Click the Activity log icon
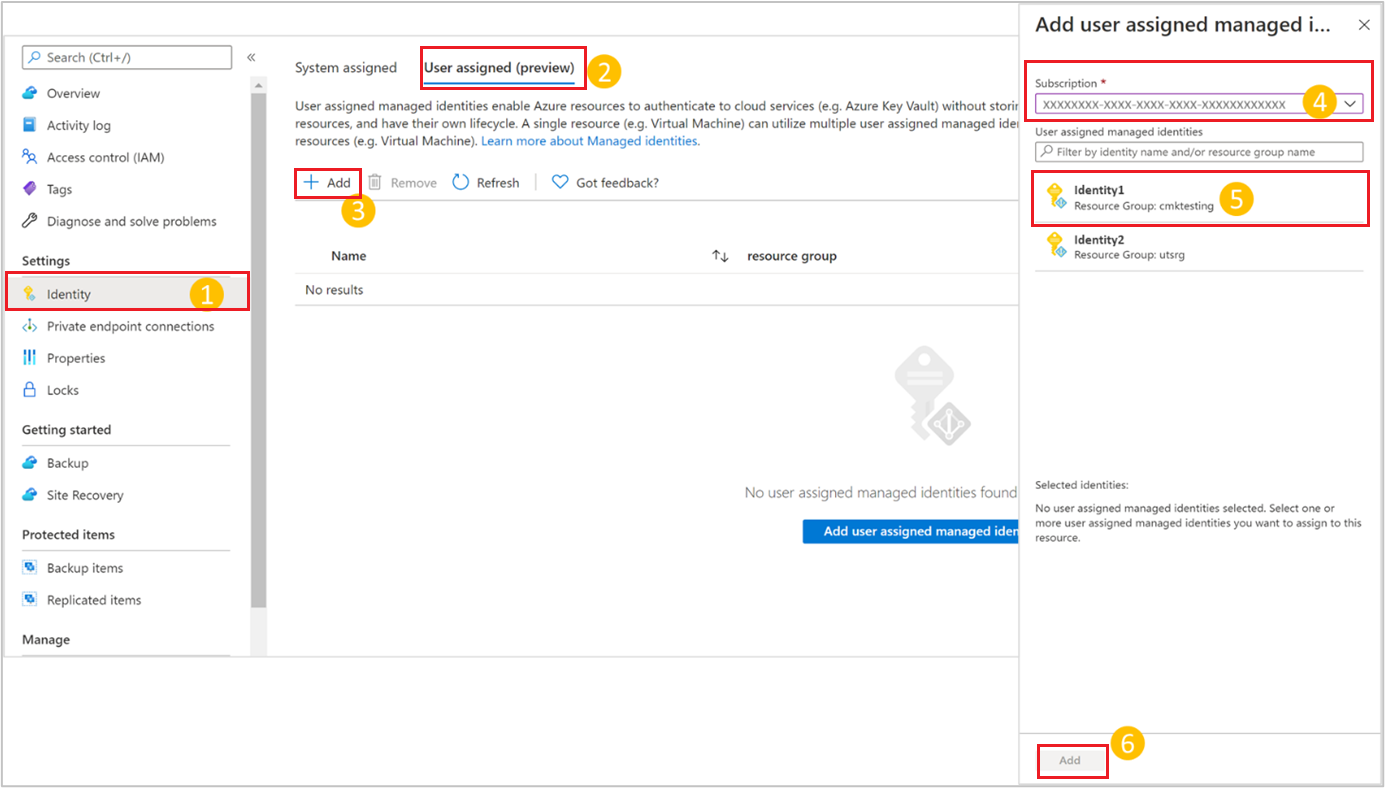Image resolution: width=1385 pixels, height=788 pixels. coord(29,125)
